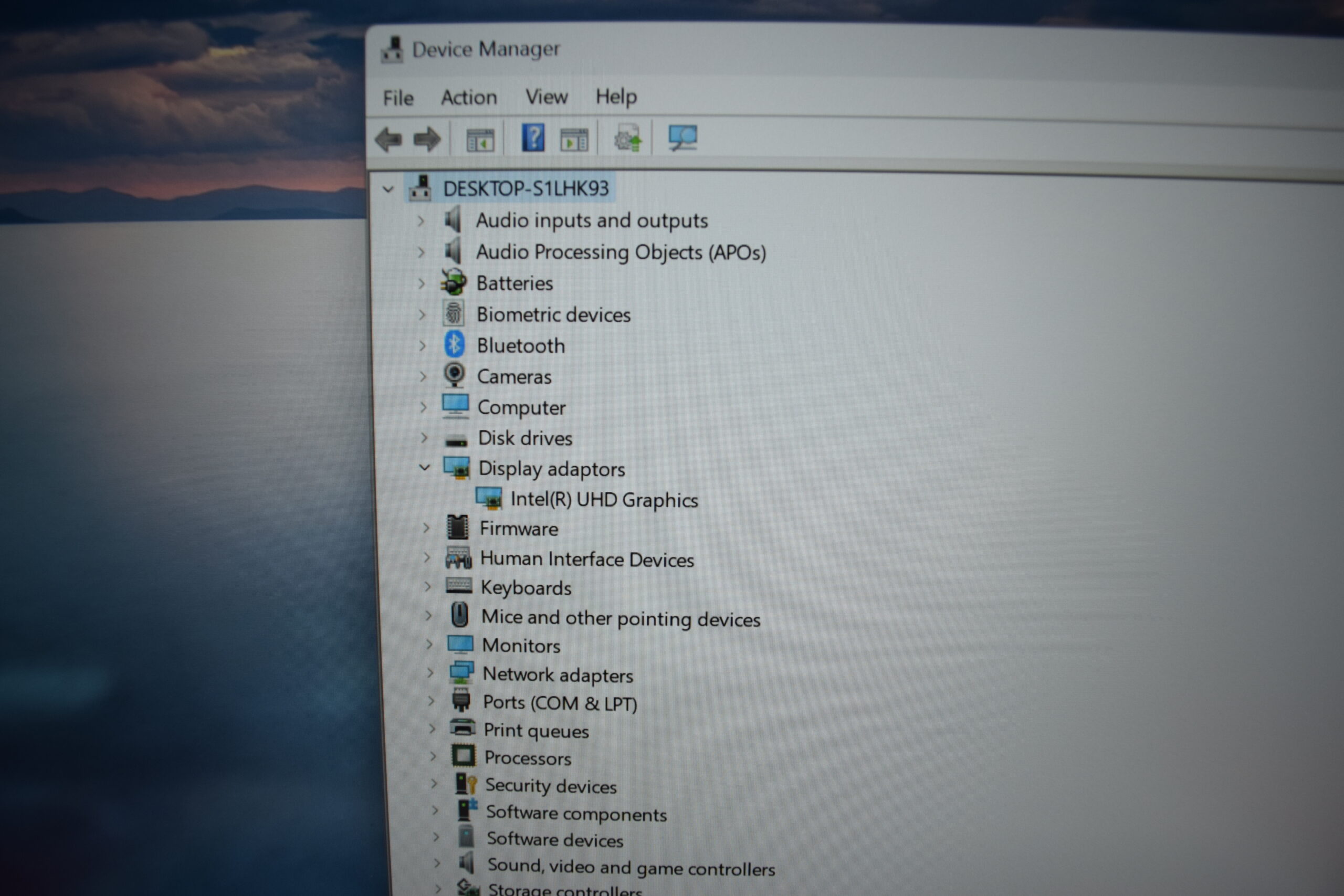Expand the Firmware chevron
Image resolution: width=1344 pixels, height=896 pixels.
[x=426, y=528]
